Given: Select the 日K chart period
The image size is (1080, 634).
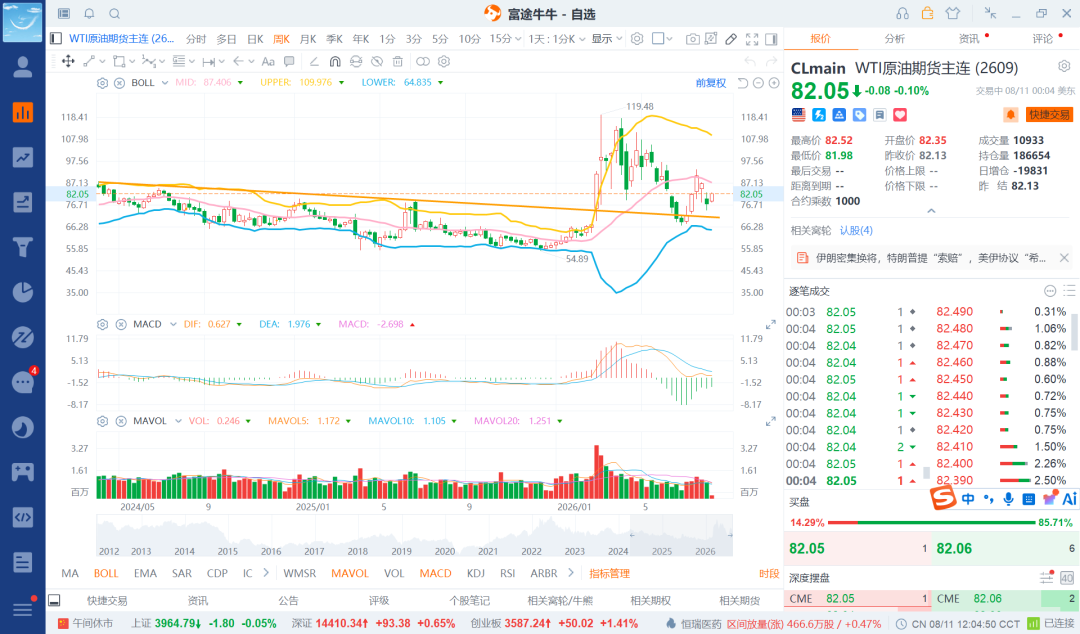Looking at the screenshot, I should point(255,39).
